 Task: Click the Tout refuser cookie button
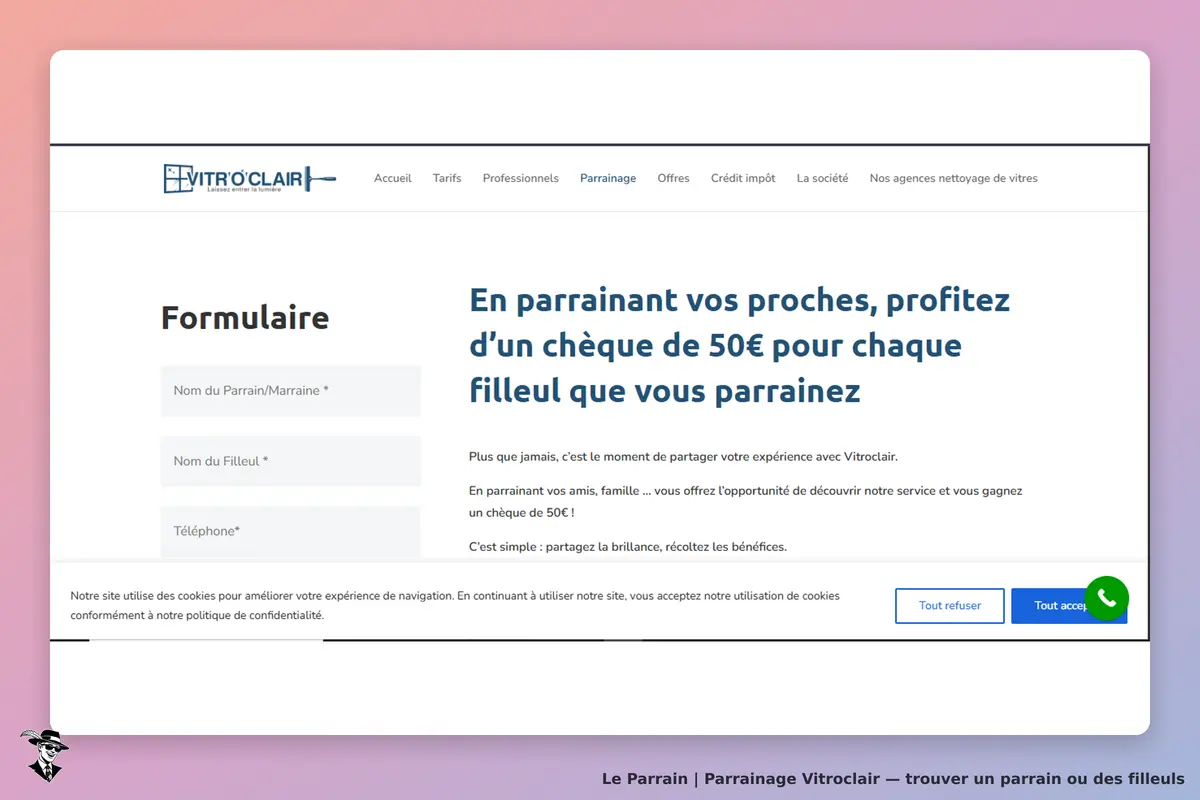(949, 606)
